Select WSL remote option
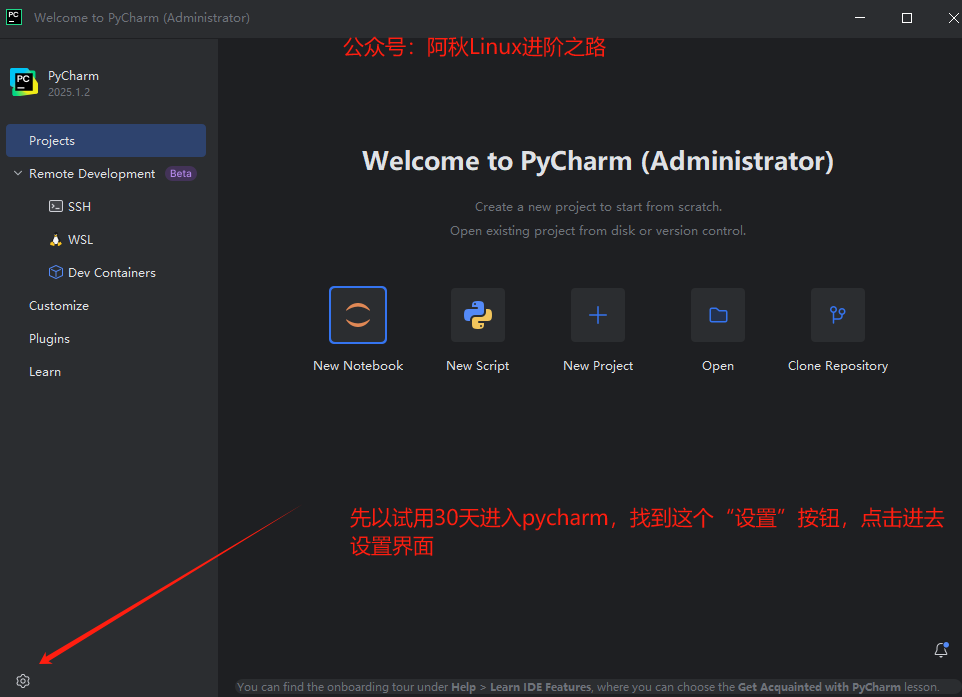962x697 pixels. (x=80, y=240)
